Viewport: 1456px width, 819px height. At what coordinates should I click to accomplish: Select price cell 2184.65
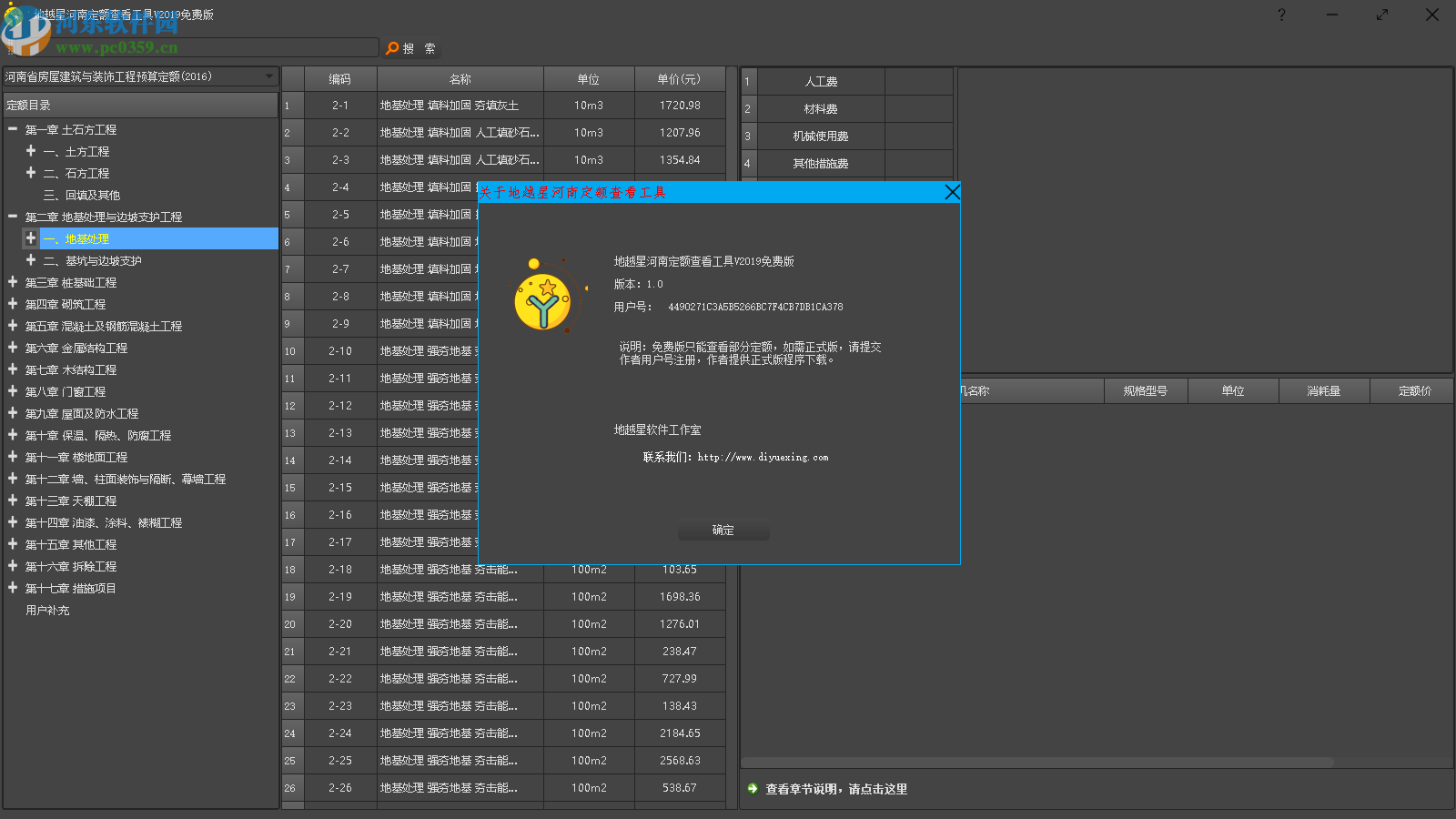(x=680, y=733)
